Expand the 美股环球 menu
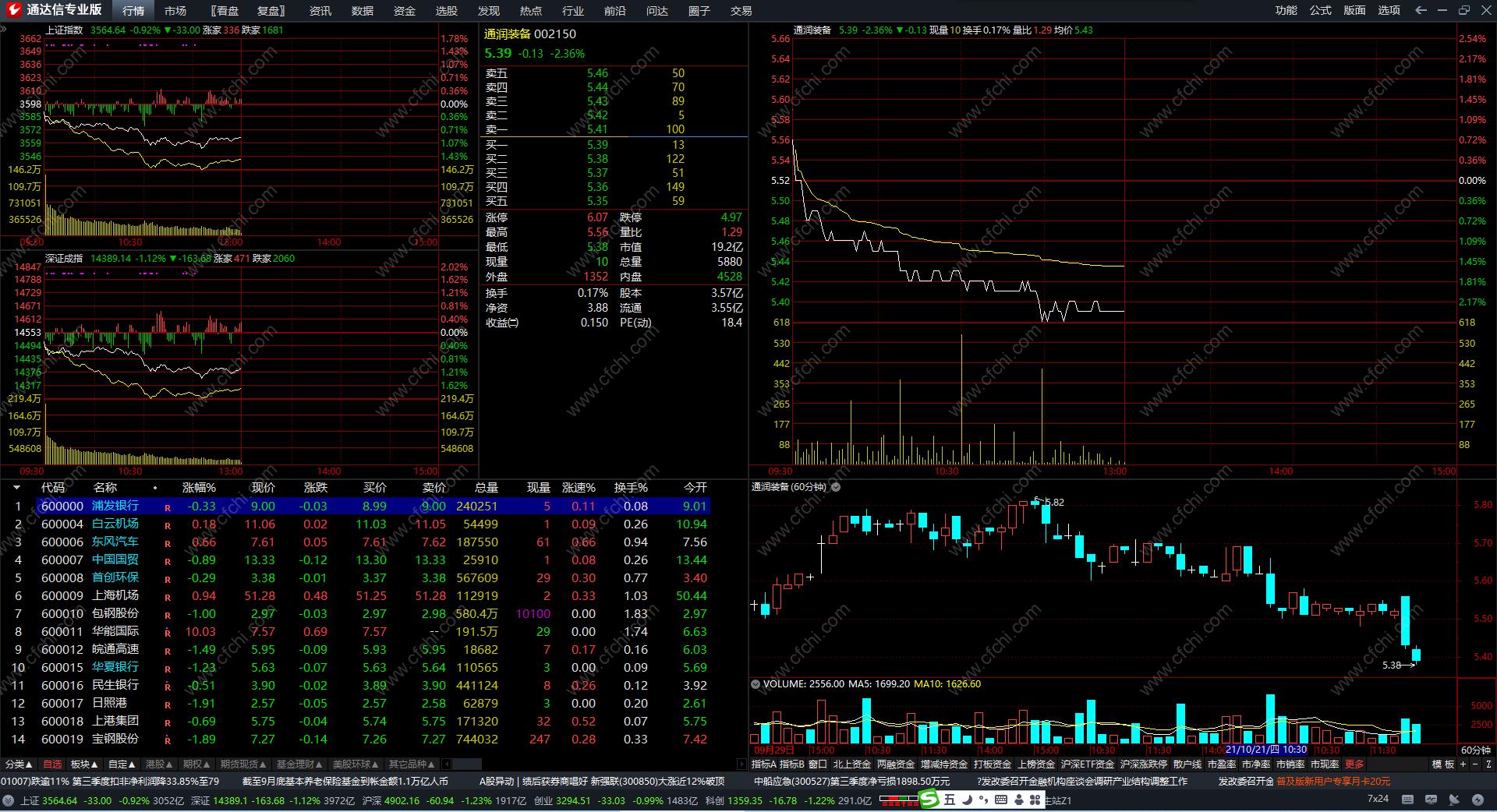This screenshot has width=1497, height=812. (x=356, y=764)
